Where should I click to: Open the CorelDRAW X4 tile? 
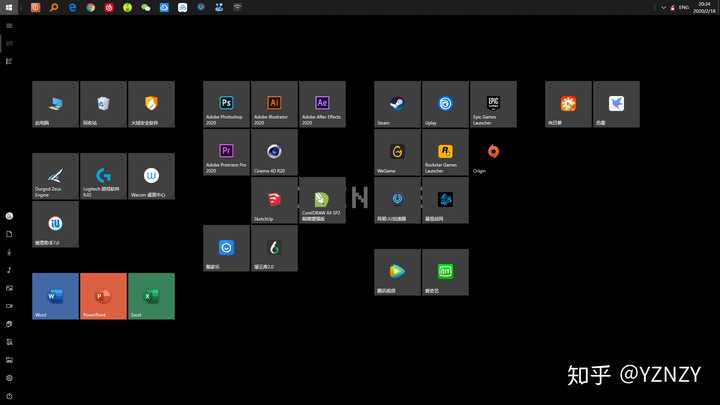pos(322,200)
